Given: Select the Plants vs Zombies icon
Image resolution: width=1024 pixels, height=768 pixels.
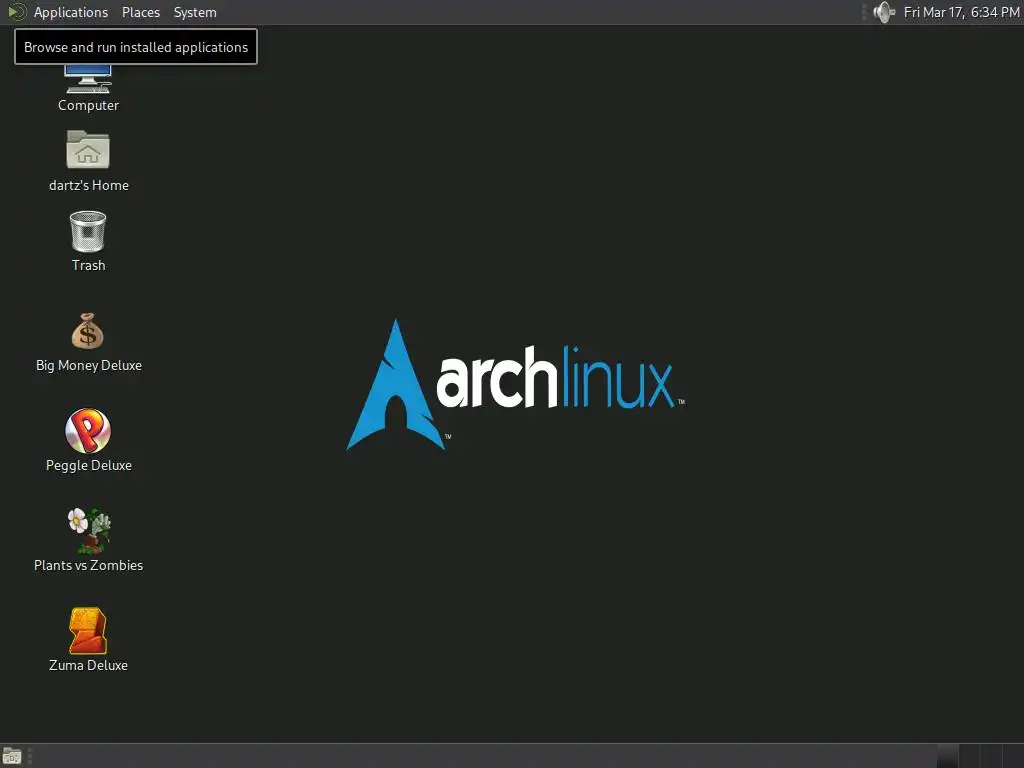Looking at the screenshot, I should pyautogui.click(x=89, y=530).
